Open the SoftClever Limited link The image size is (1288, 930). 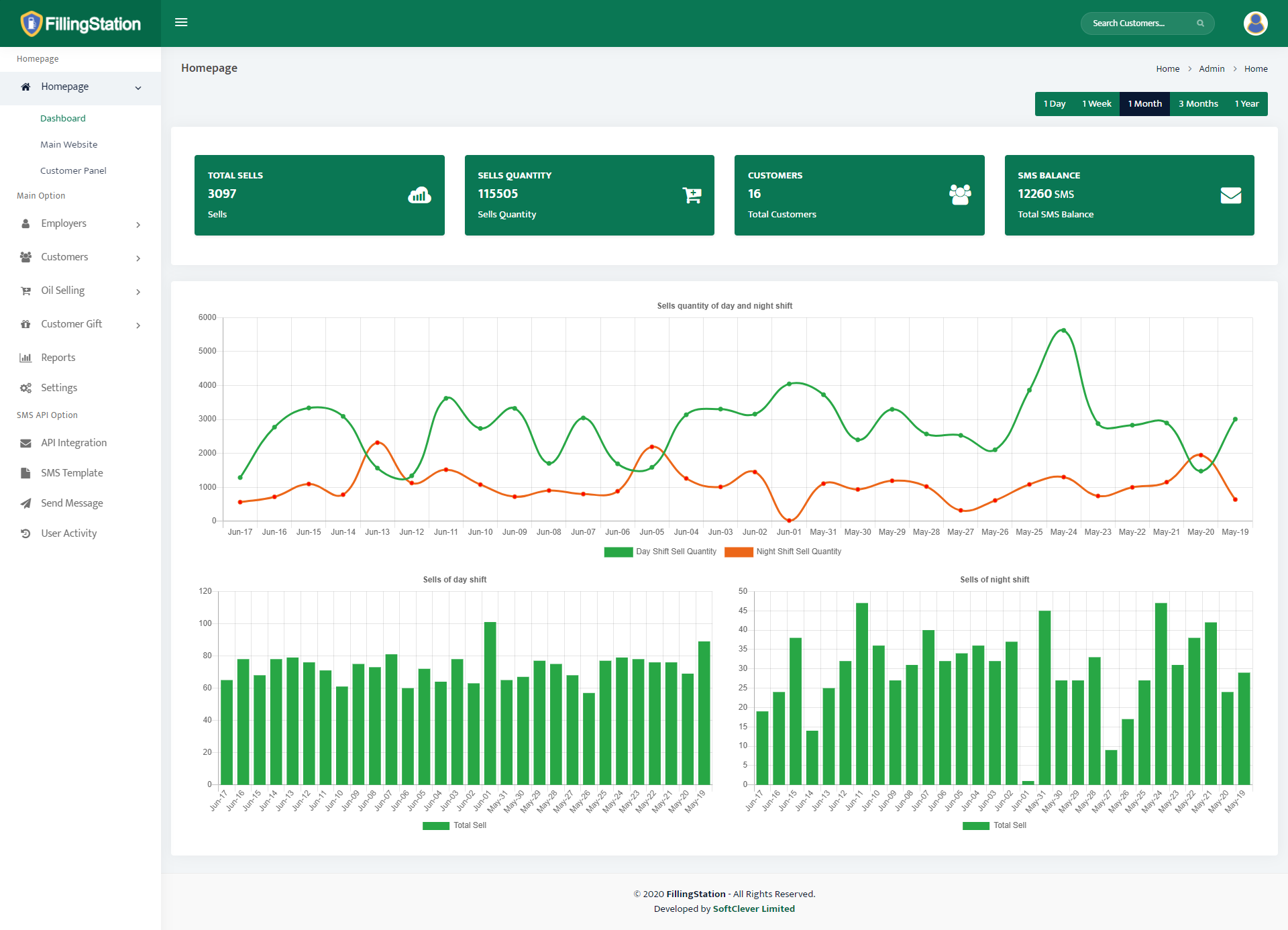click(x=753, y=908)
